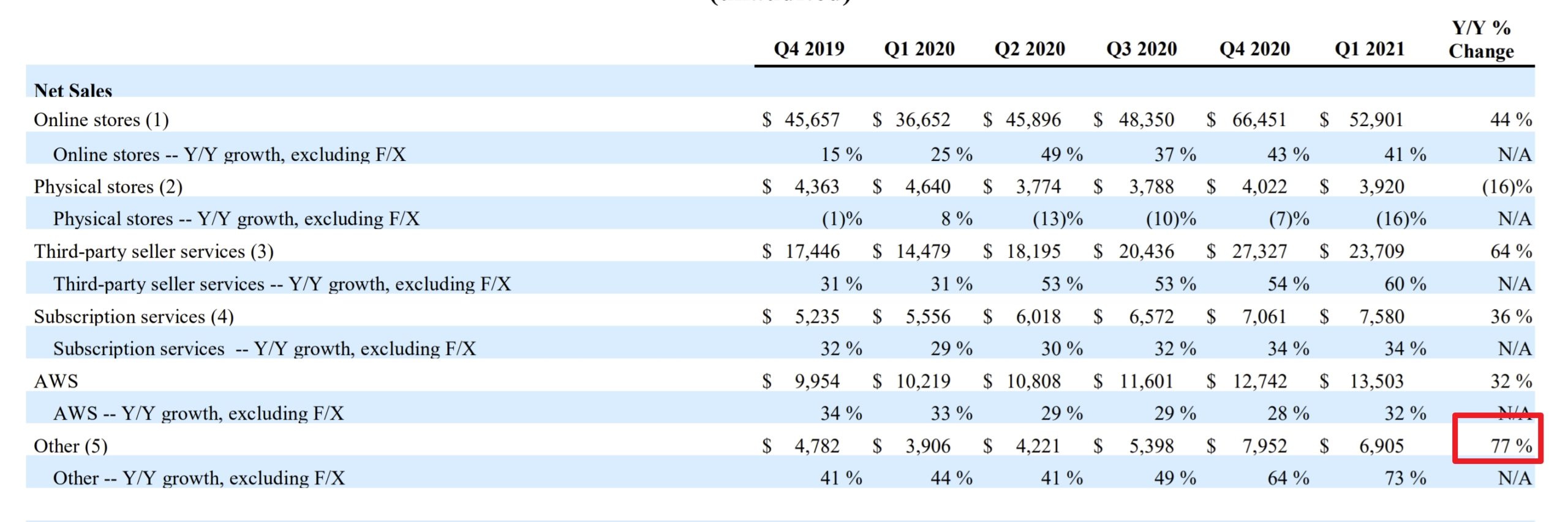Click AWS Q4 2019 value 9,954
1568x522 pixels.
pyautogui.click(x=816, y=381)
